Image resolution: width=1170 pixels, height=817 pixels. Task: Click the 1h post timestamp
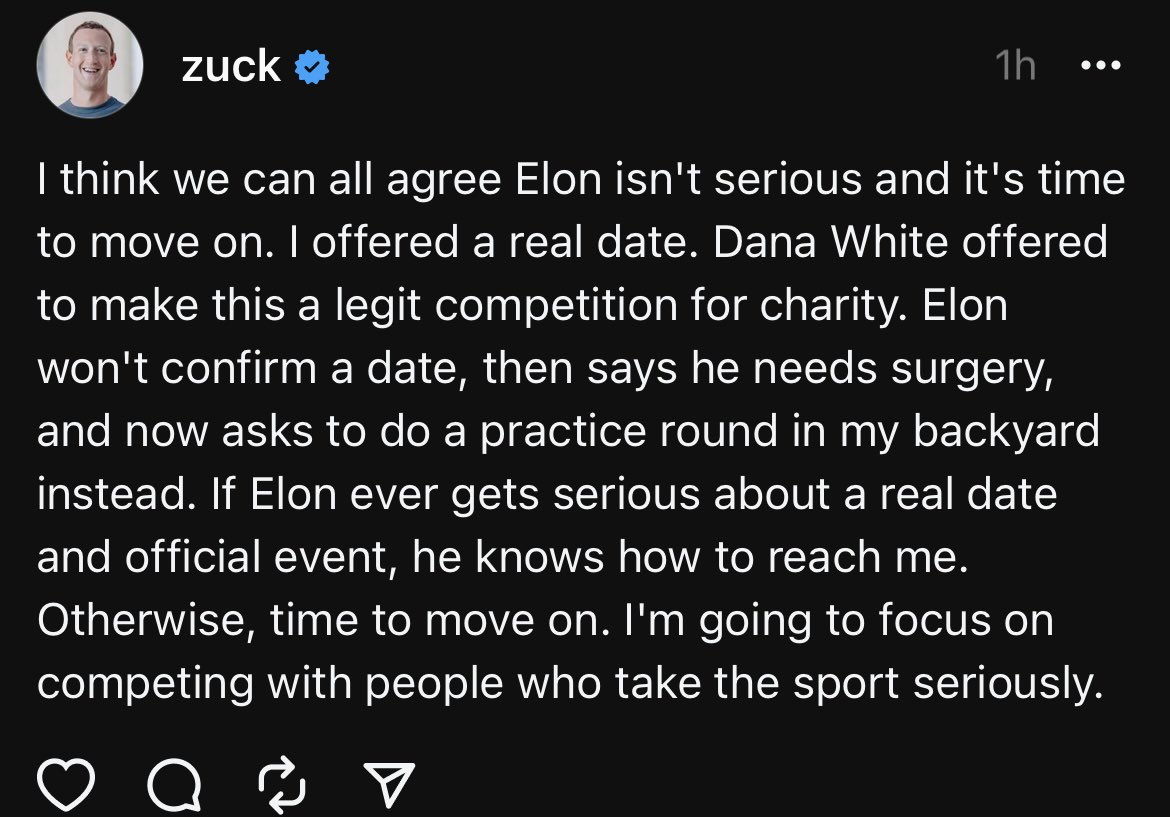1015,67
